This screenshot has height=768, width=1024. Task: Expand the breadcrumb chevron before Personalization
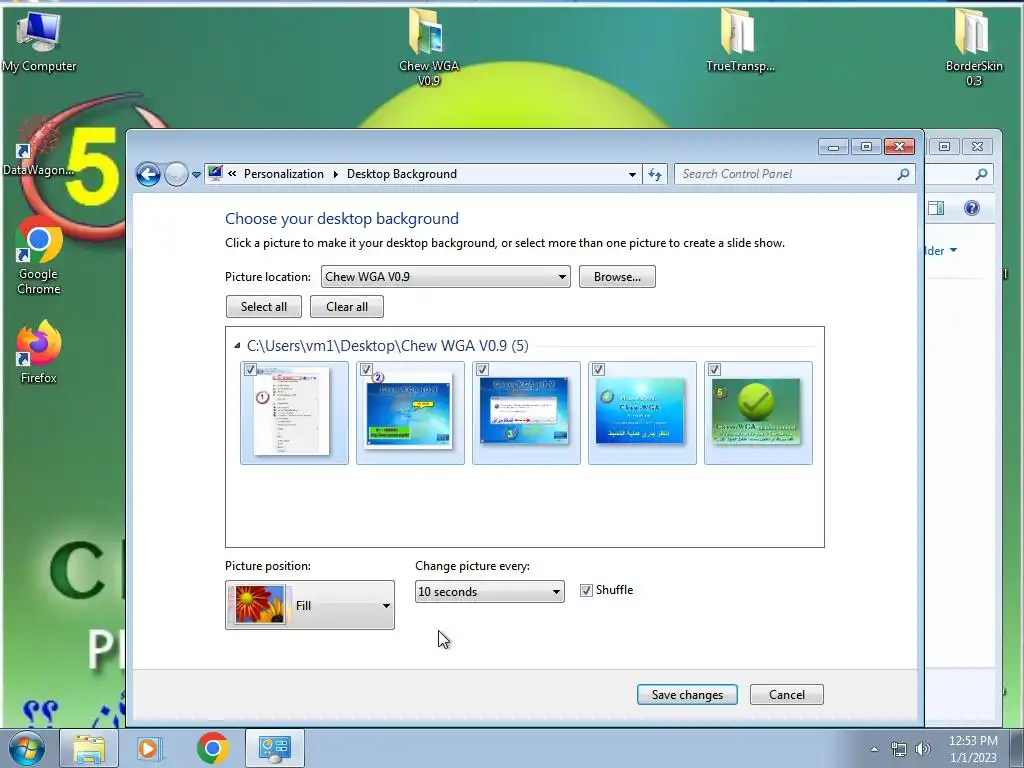point(232,174)
